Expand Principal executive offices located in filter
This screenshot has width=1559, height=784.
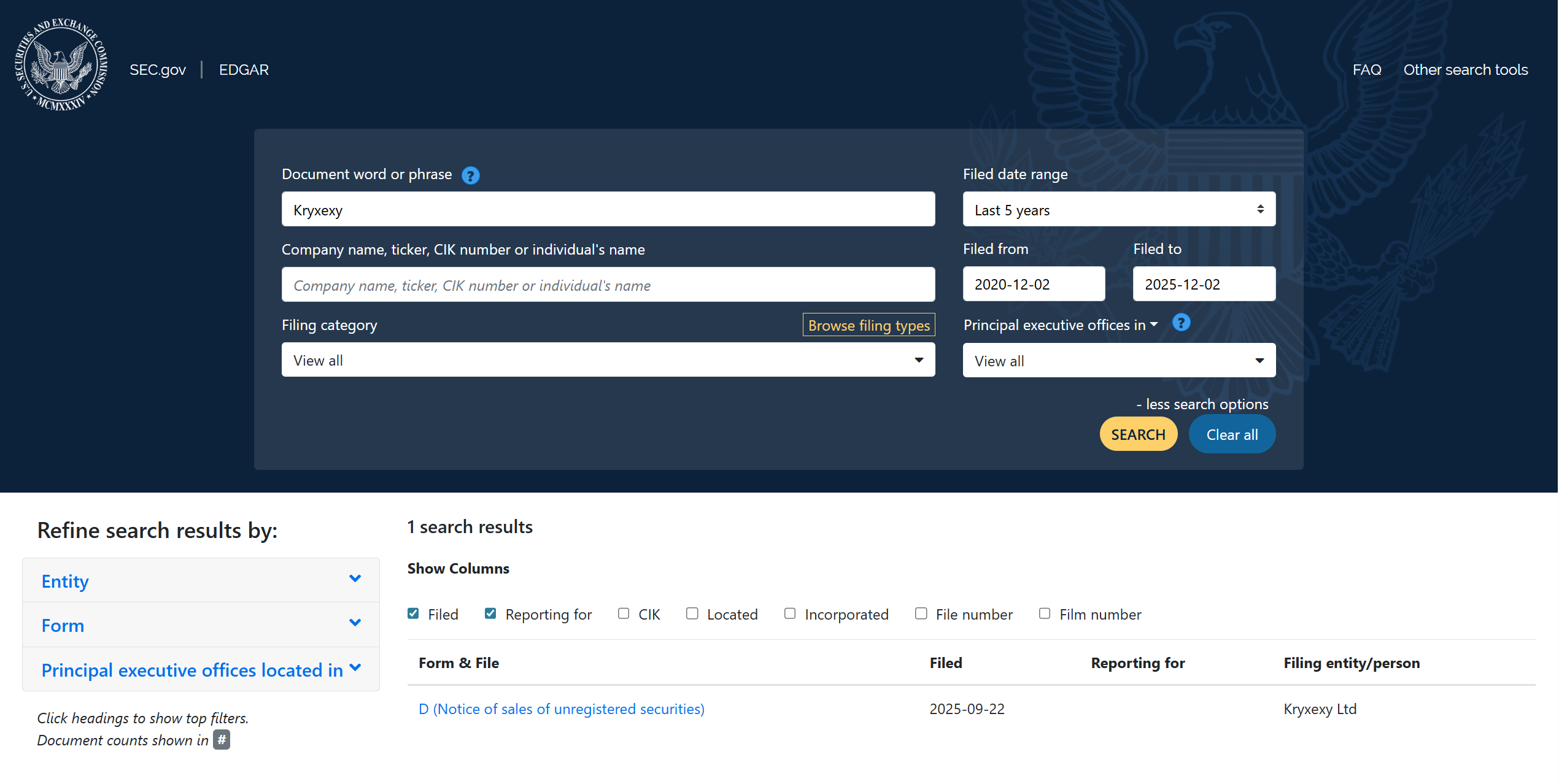[x=201, y=669]
